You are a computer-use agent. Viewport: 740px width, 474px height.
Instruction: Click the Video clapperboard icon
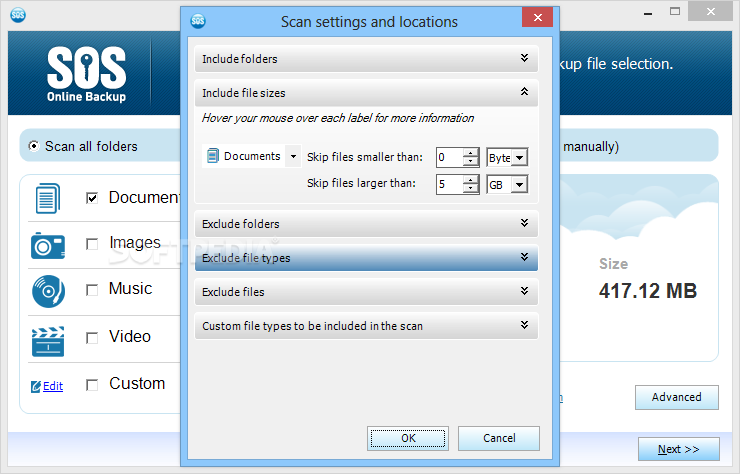pos(48,341)
